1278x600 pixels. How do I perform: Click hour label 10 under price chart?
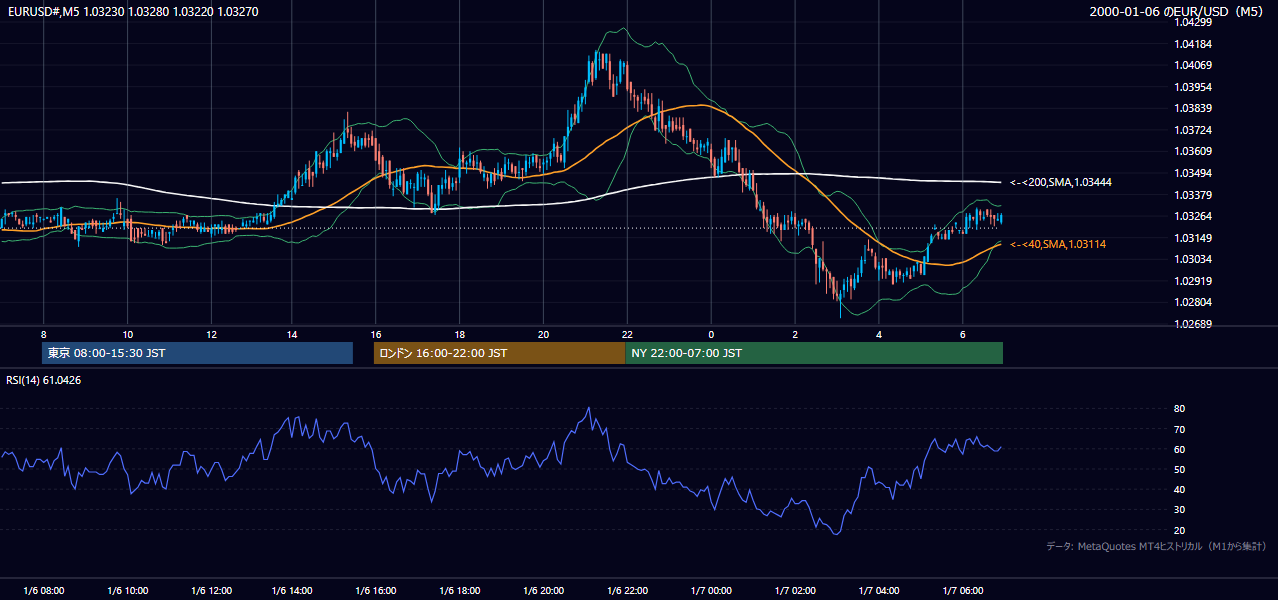click(127, 334)
